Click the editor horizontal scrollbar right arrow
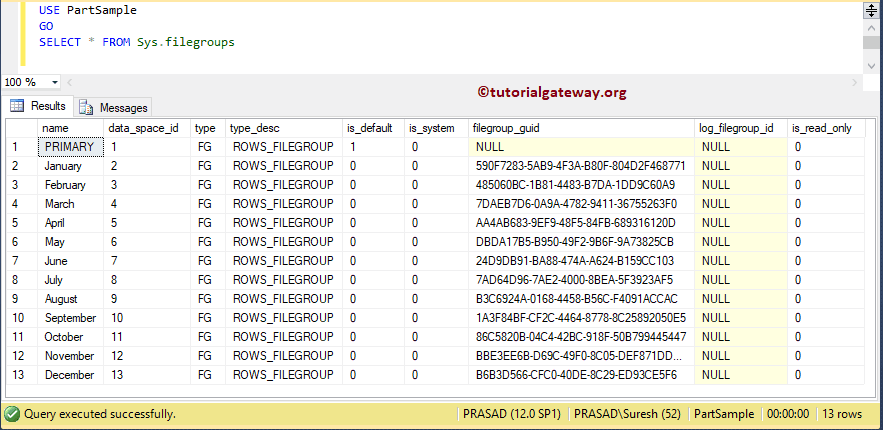The width and height of the screenshot is (883, 430). point(855,82)
